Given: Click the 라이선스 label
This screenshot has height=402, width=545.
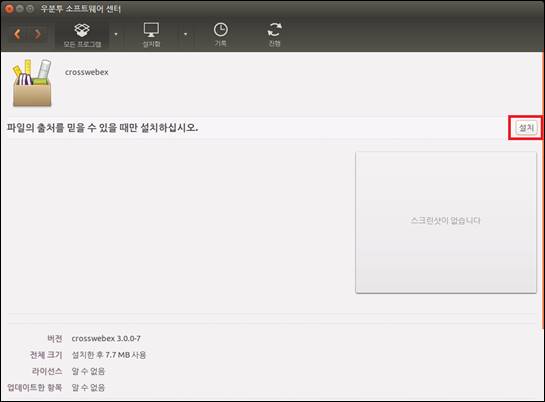Looking at the screenshot, I should pyautogui.click(x=47, y=371).
